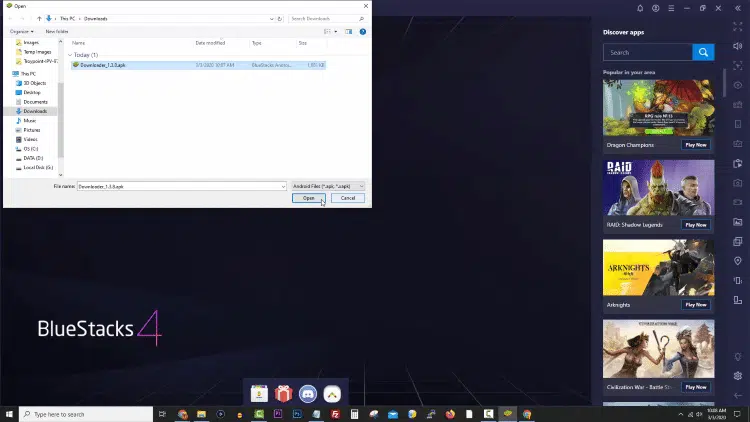Click the Discover apps panel scrollbar
This screenshot has width=750, height=422.
point(724,82)
